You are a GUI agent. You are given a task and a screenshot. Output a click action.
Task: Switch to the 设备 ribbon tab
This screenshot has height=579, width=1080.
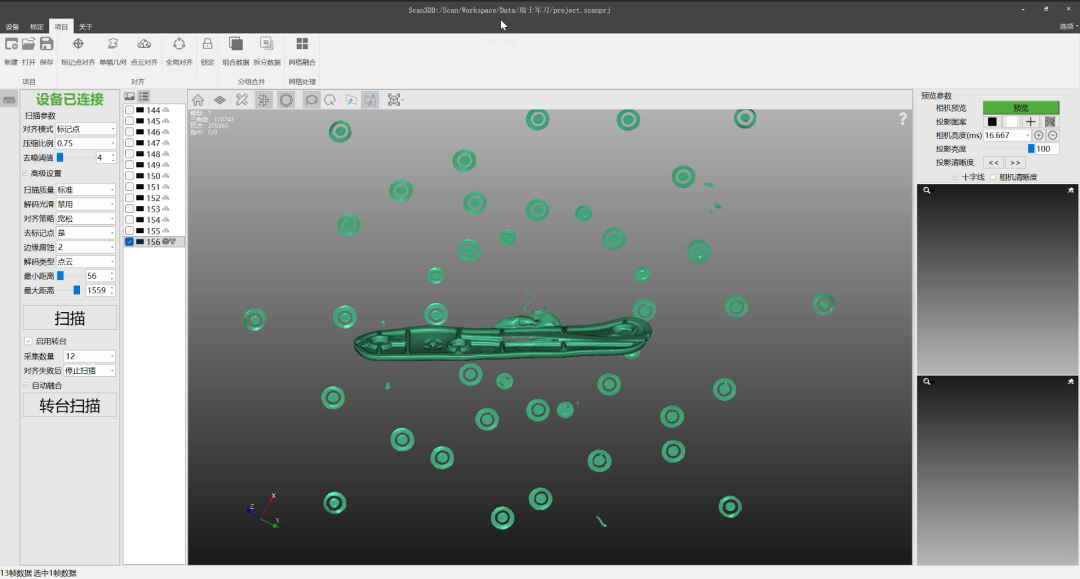12,27
